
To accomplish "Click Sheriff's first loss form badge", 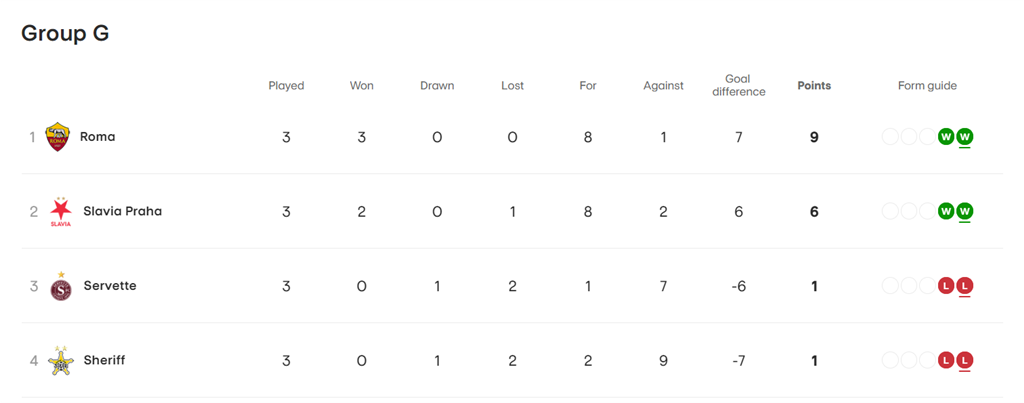I will (946, 360).
